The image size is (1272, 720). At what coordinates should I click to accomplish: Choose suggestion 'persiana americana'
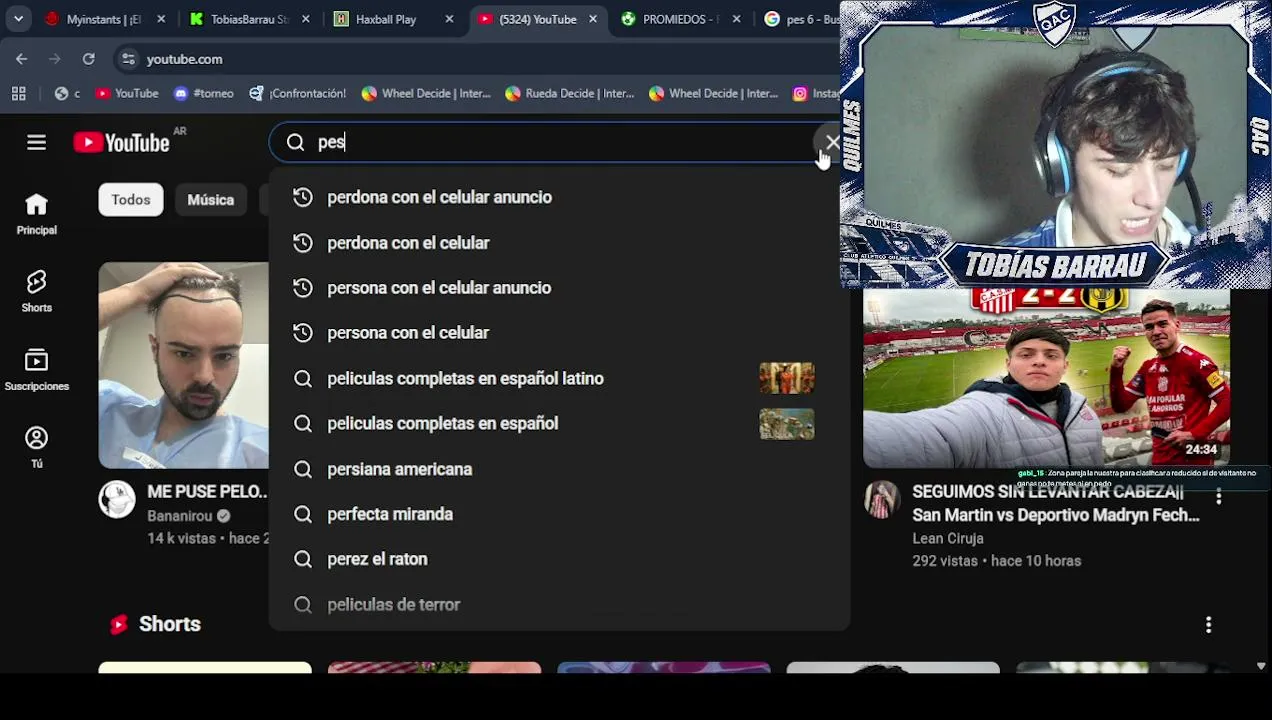coord(559,469)
